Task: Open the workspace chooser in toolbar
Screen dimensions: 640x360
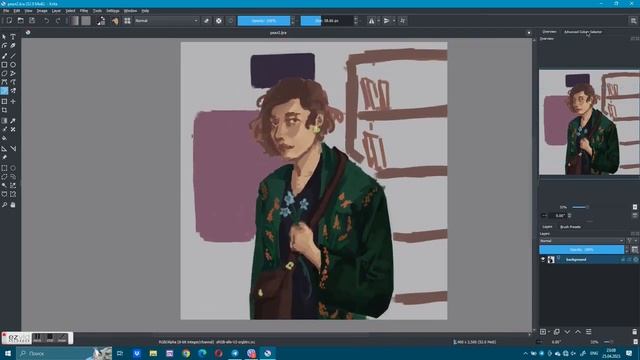Action: (633, 20)
